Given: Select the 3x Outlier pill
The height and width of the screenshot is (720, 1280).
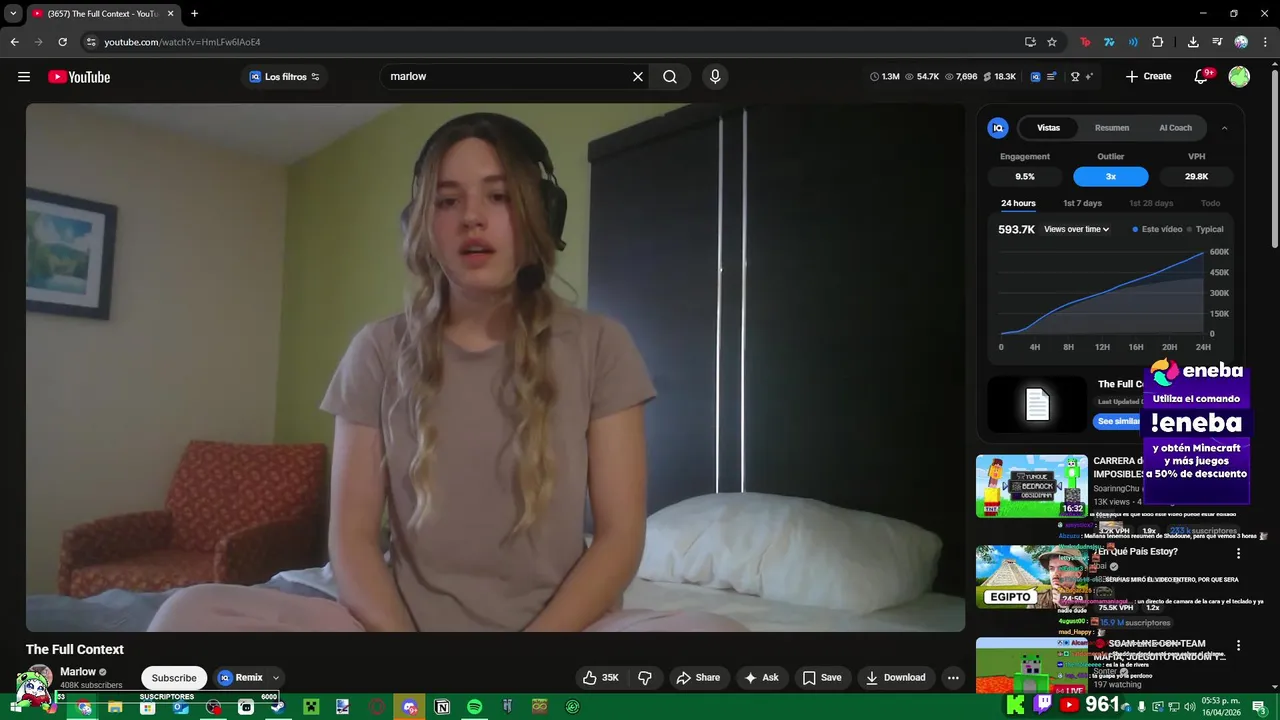Looking at the screenshot, I should 1111,177.
